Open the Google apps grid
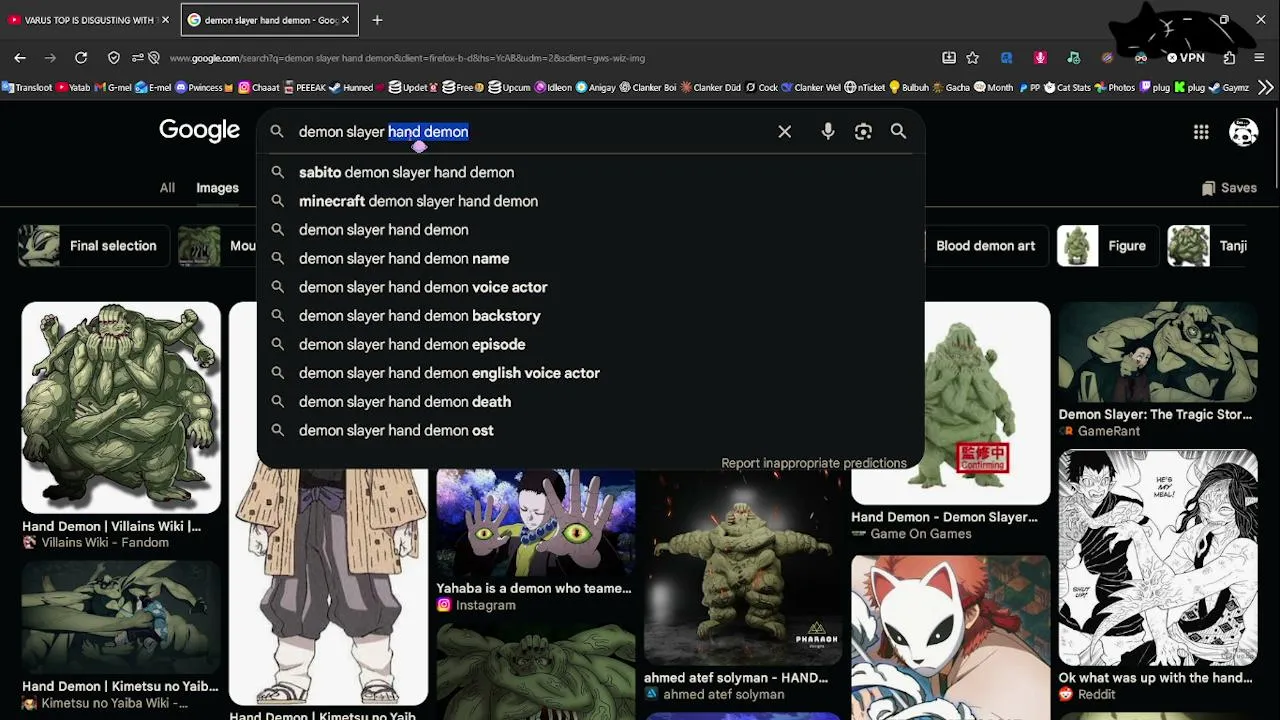Image resolution: width=1280 pixels, height=720 pixels. pyautogui.click(x=1201, y=131)
